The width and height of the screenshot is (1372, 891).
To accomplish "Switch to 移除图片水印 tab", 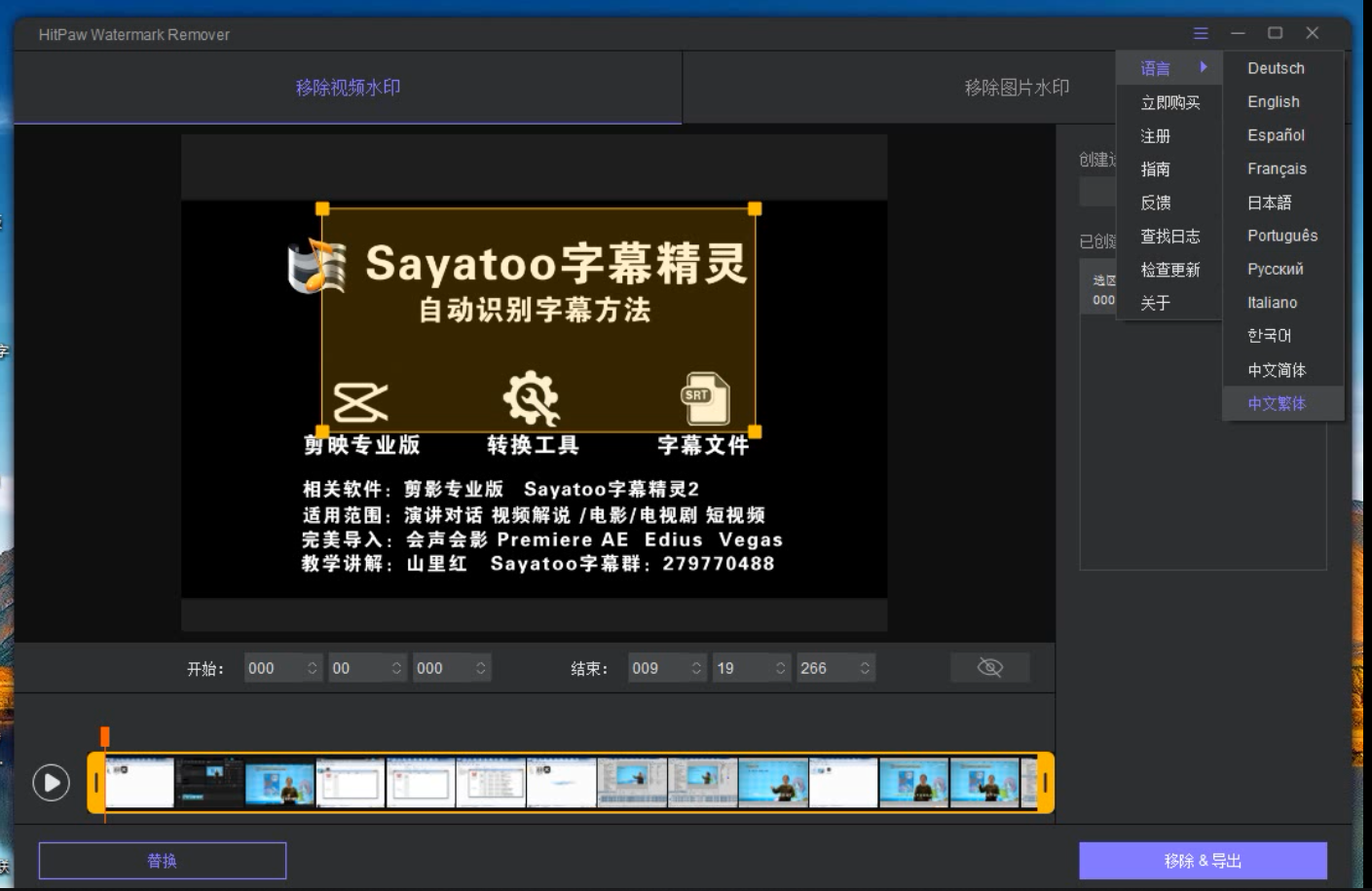I will tap(1017, 88).
